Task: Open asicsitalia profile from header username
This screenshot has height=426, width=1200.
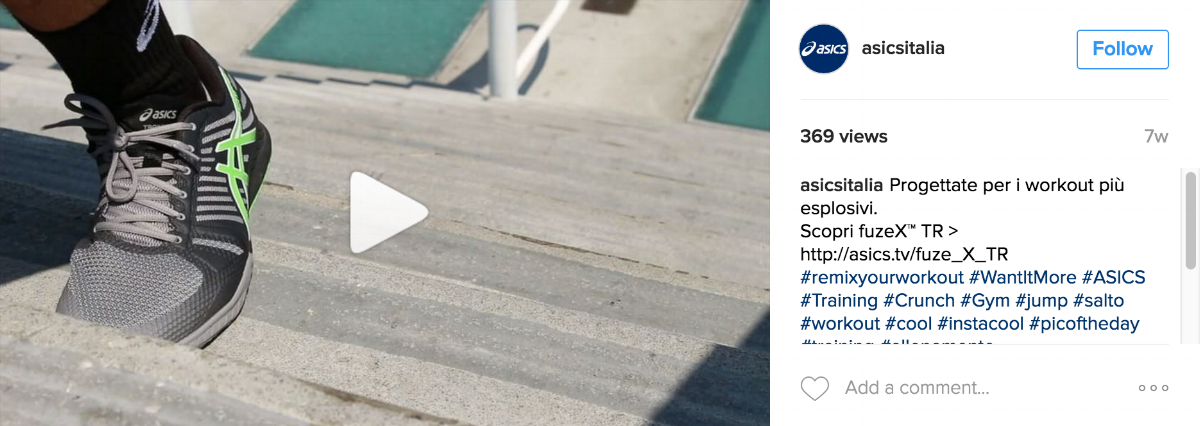Action: (903, 48)
